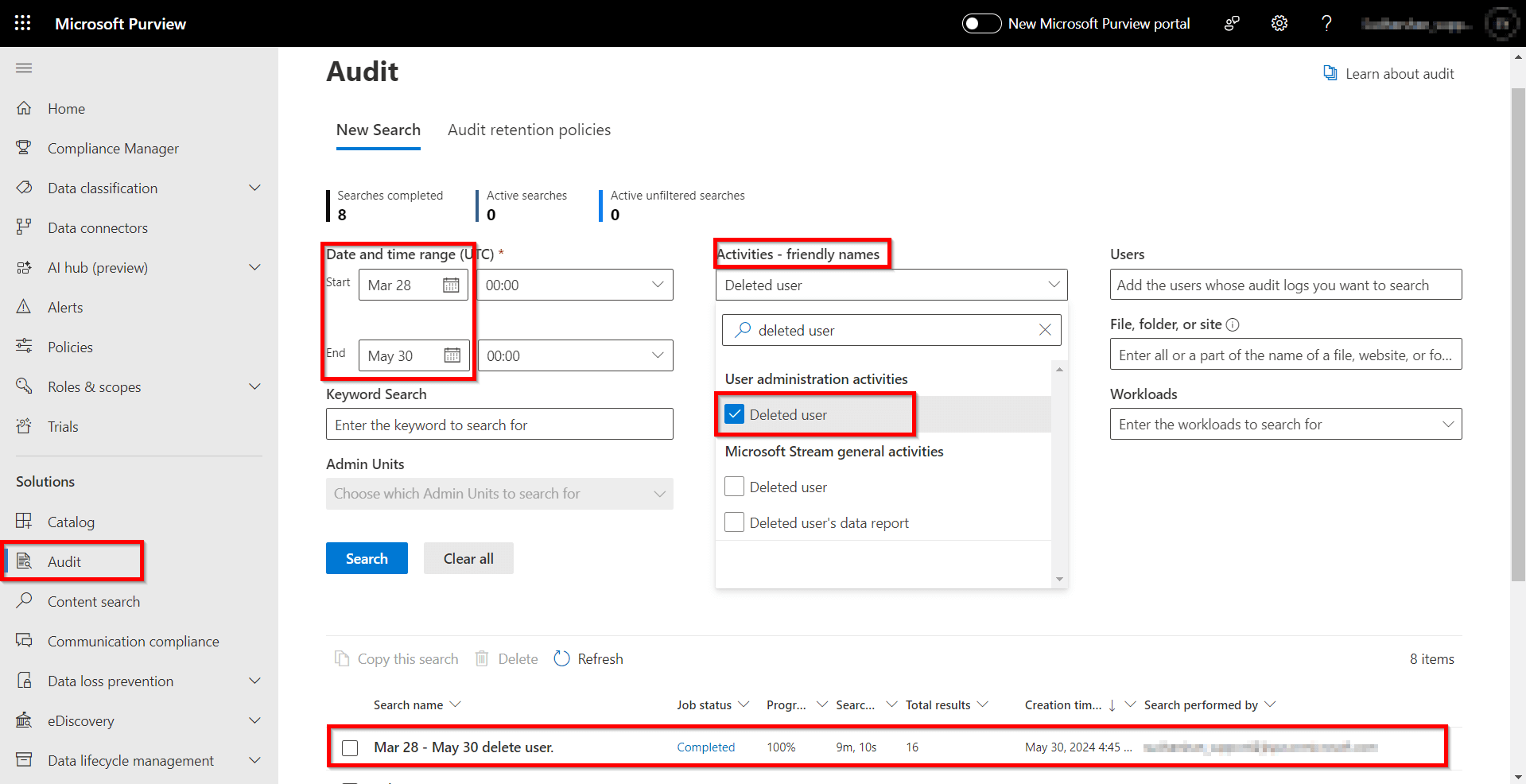Click the Data classification icon
The width and height of the screenshot is (1526, 784).
coord(24,188)
